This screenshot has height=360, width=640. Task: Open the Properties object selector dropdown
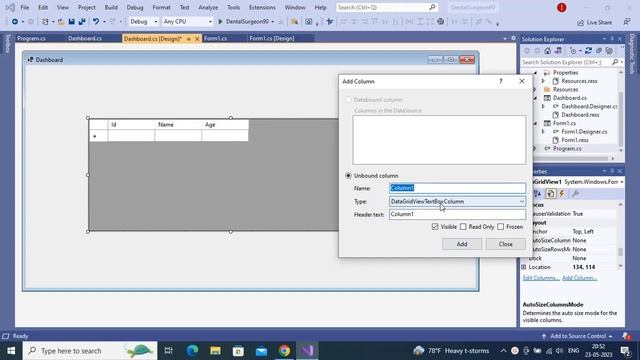[x=622, y=182]
